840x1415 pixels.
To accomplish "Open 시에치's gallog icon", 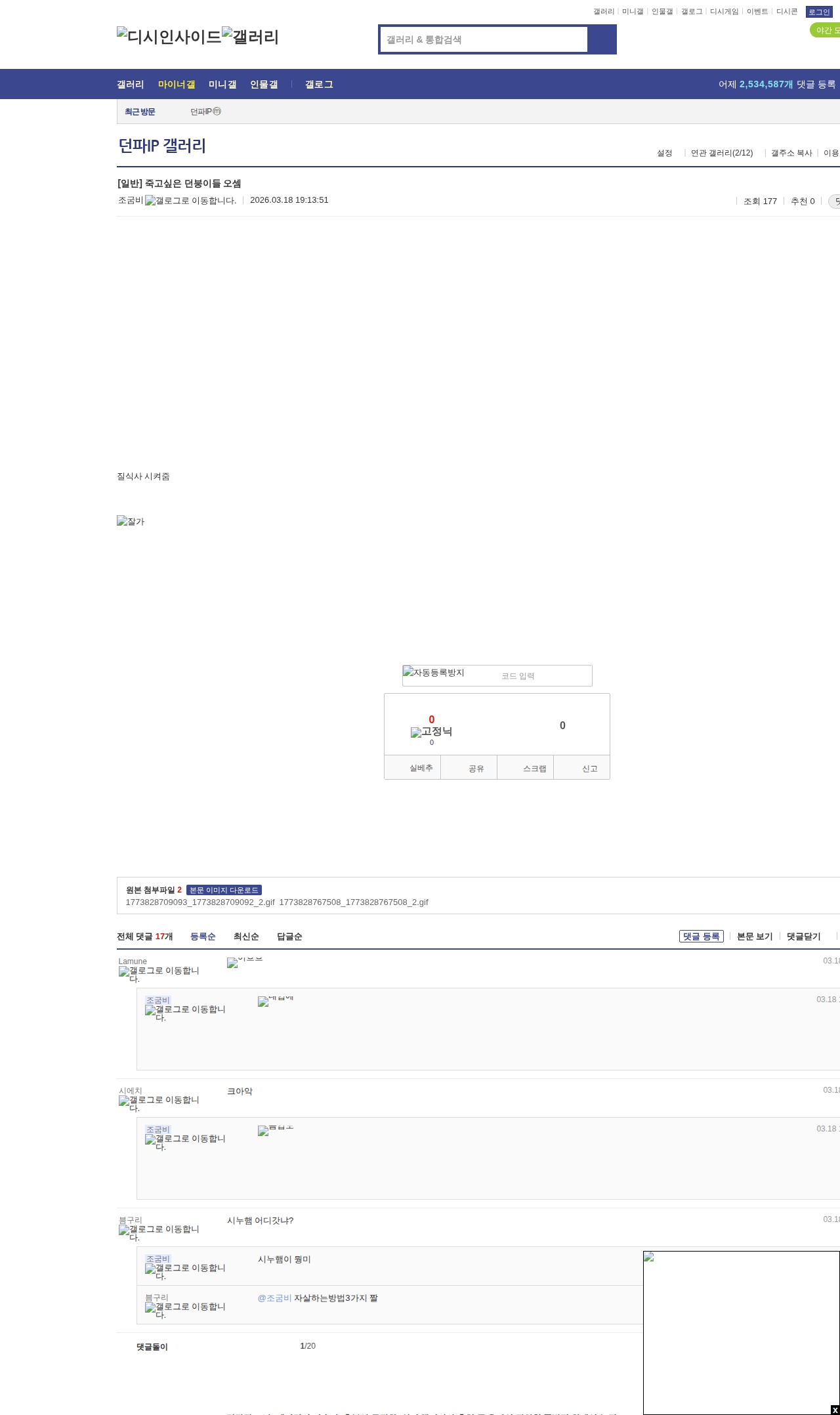I will click(159, 1104).
